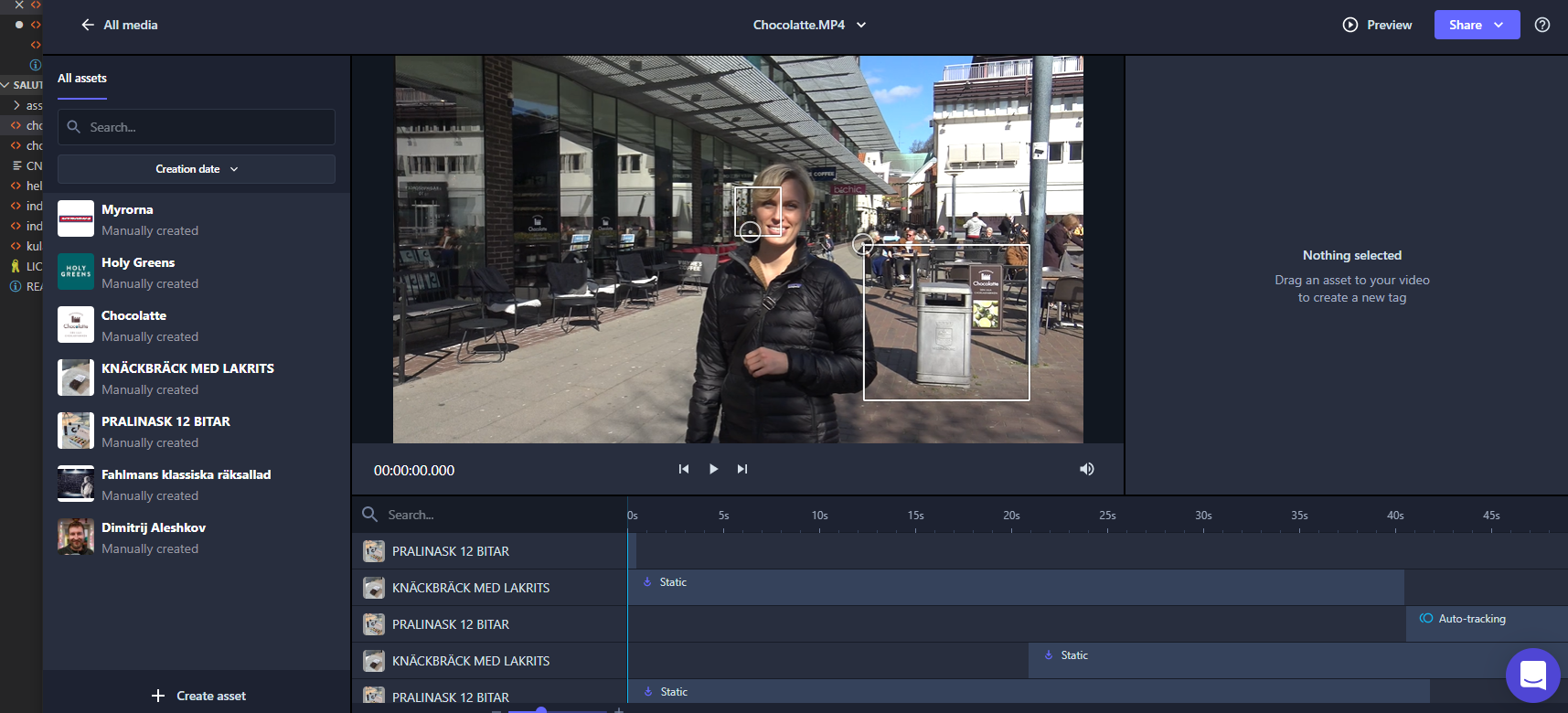Image resolution: width=1568 pixels, height=713 pixels.
Task: Click the plus icon beside Create asset
Action: pyautogui.click(x=158, y=696)
